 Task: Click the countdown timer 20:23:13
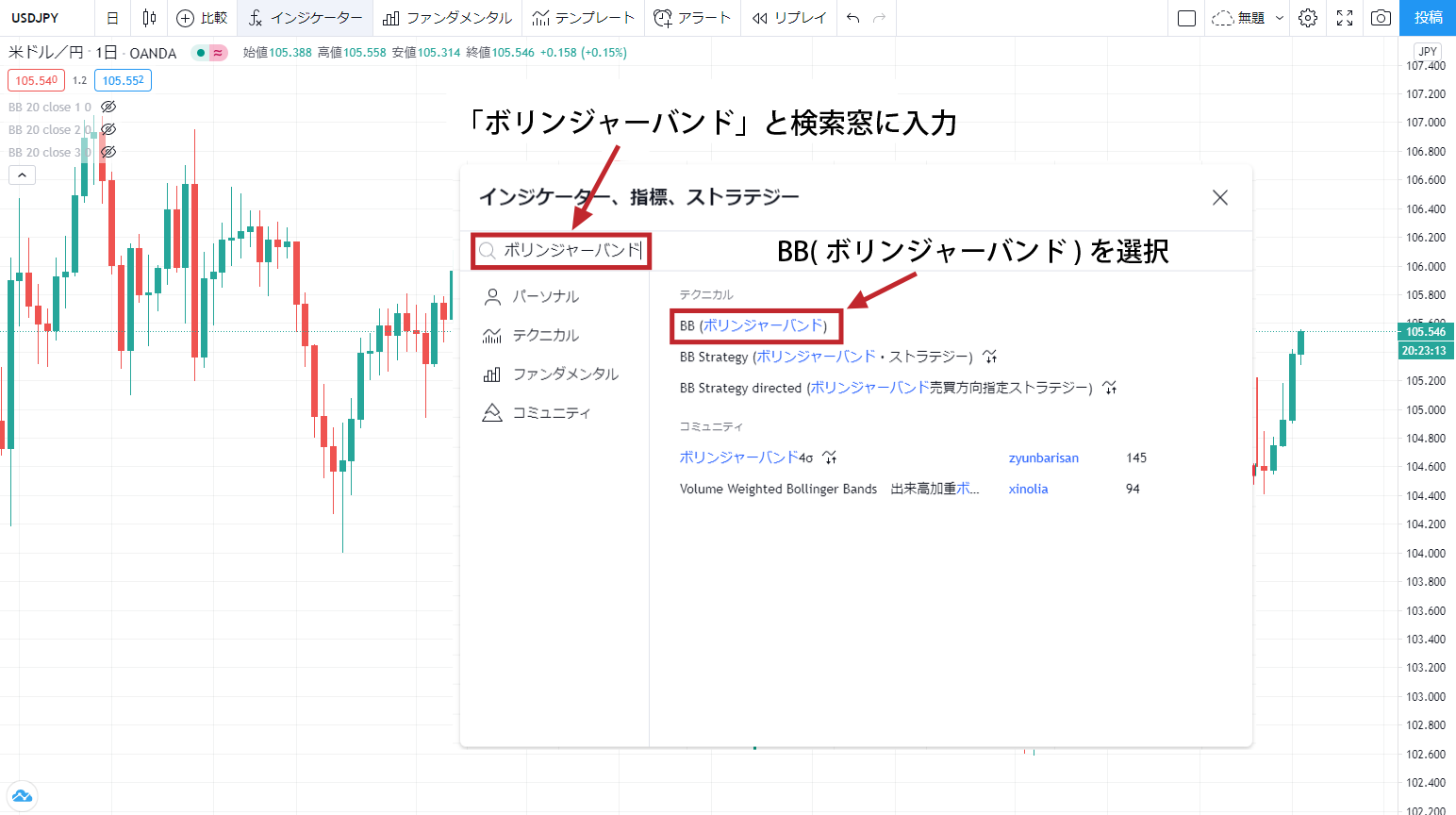coord(1424,350)
